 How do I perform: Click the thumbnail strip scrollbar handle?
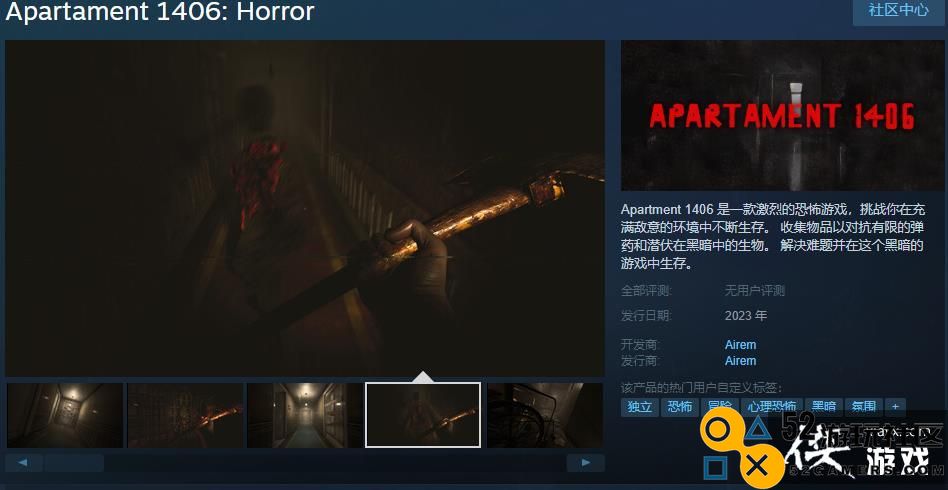point(74,463)
